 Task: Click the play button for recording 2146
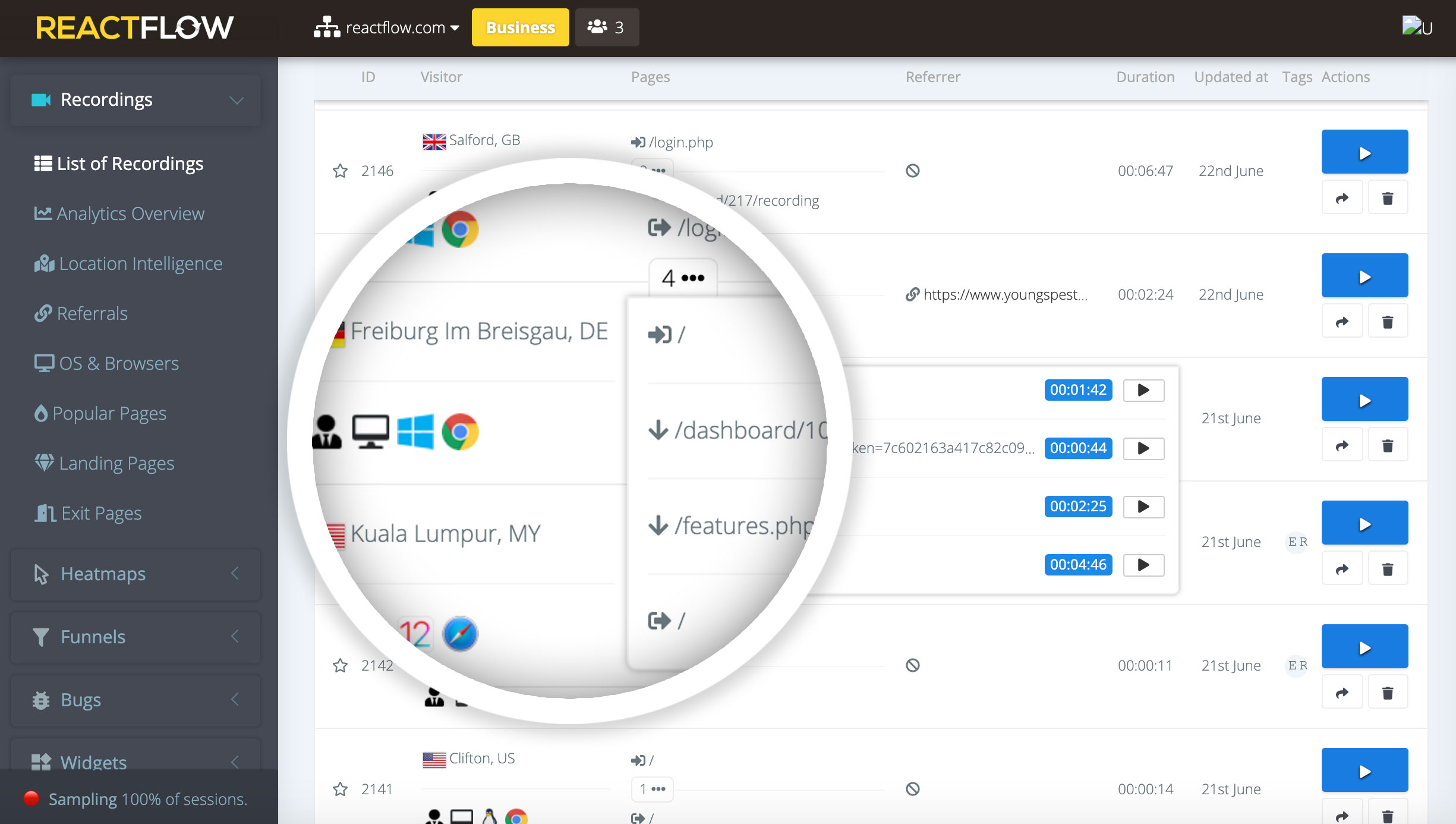(1364, 152)
